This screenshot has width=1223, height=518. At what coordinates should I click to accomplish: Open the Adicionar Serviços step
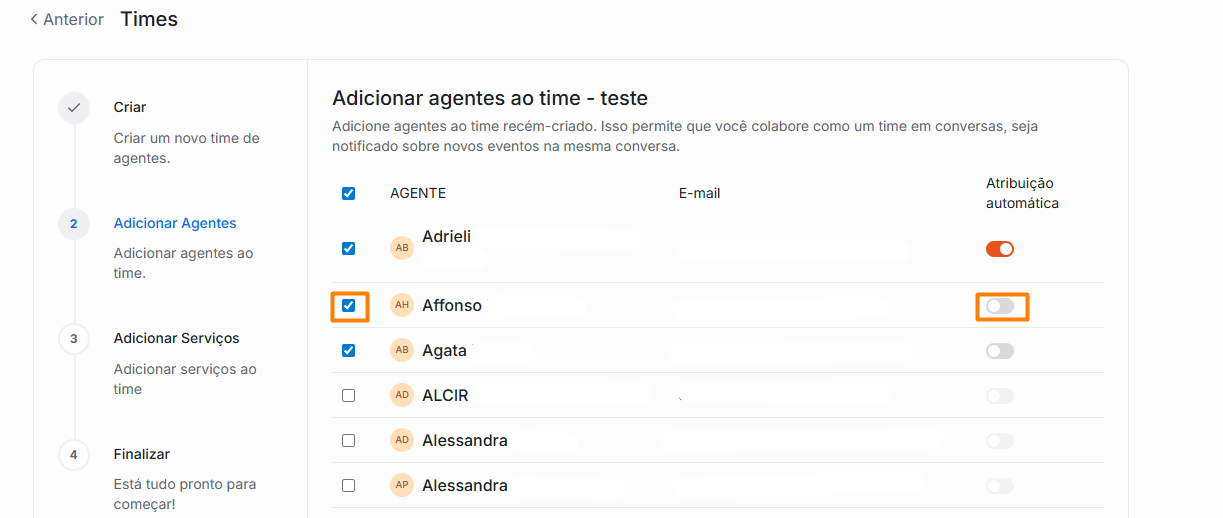176,338
